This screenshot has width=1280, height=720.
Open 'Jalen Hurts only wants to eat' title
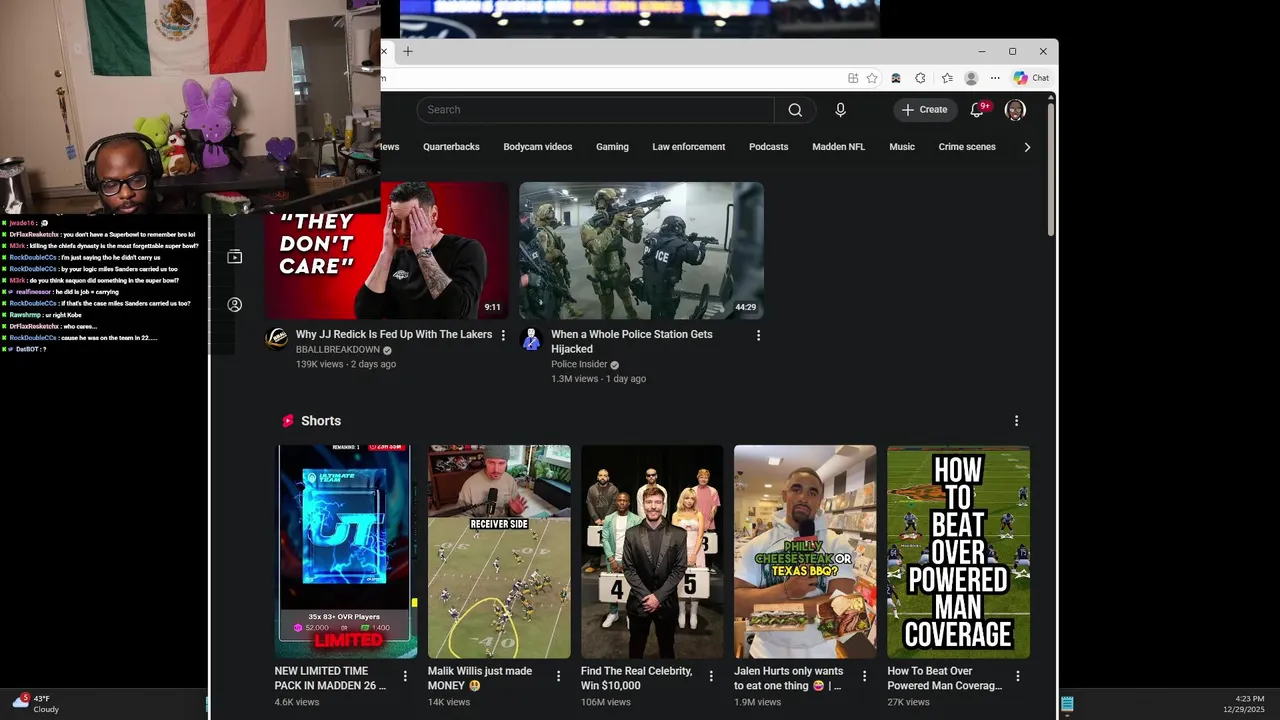point(789,678)
